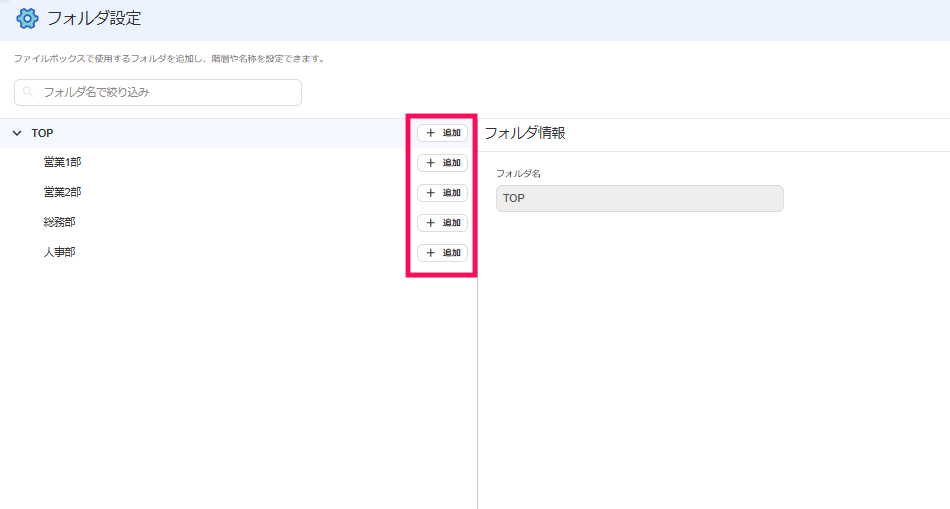Add a subfolder under 営業1部
The height and width of the screenshot is (509, 950).
click(x=442, y=163)
